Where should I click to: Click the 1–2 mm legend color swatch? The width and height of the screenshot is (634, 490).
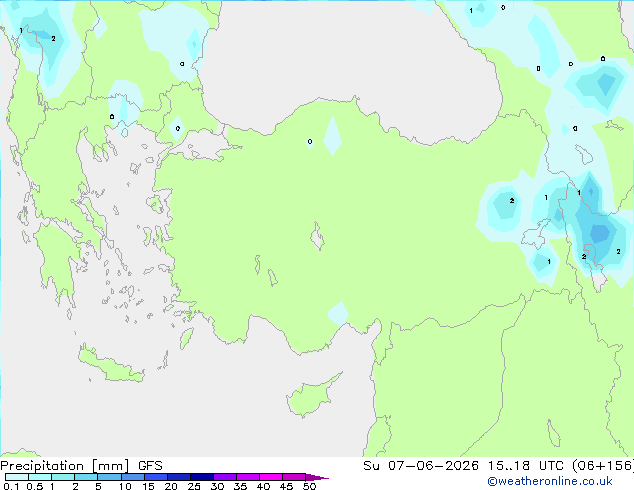63,477
